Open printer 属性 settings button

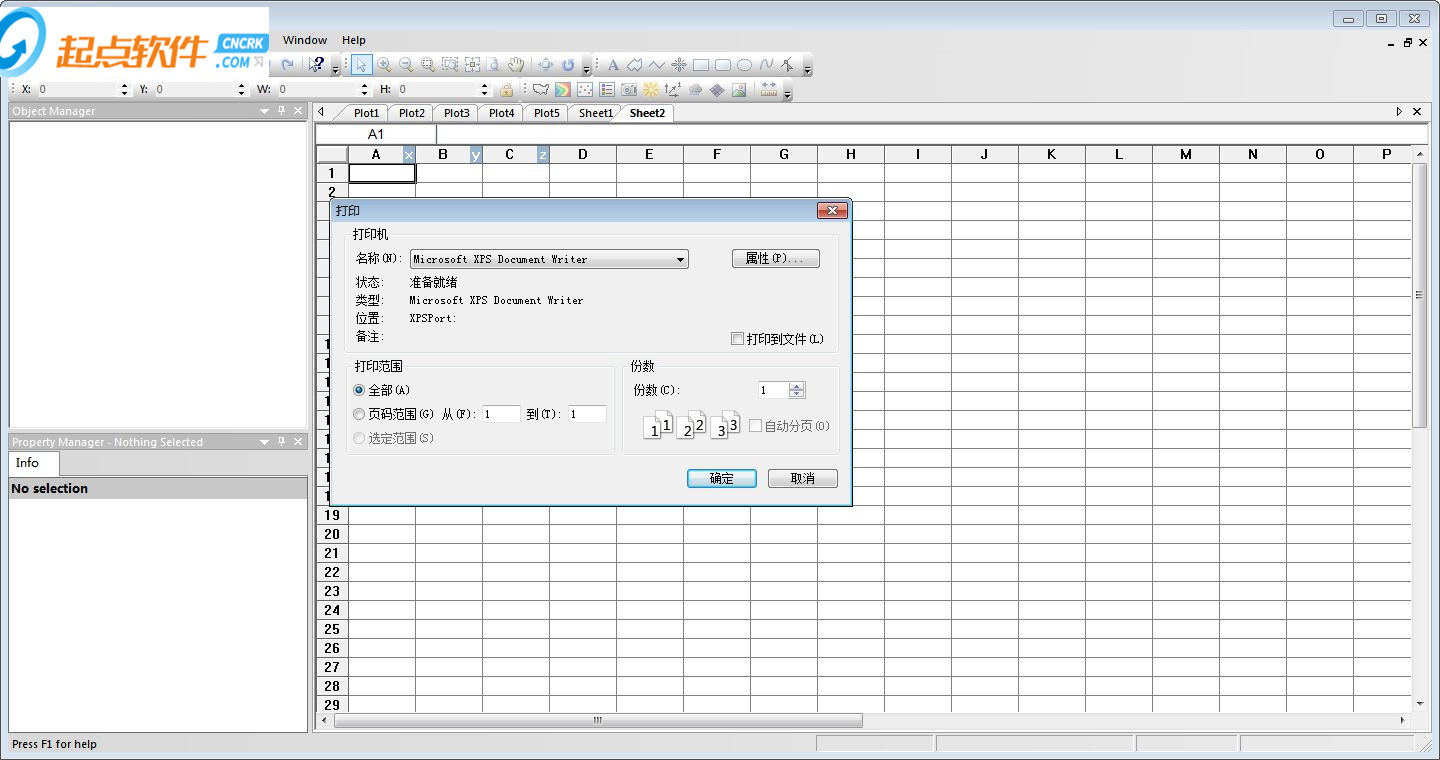click(x=775, y=259)
